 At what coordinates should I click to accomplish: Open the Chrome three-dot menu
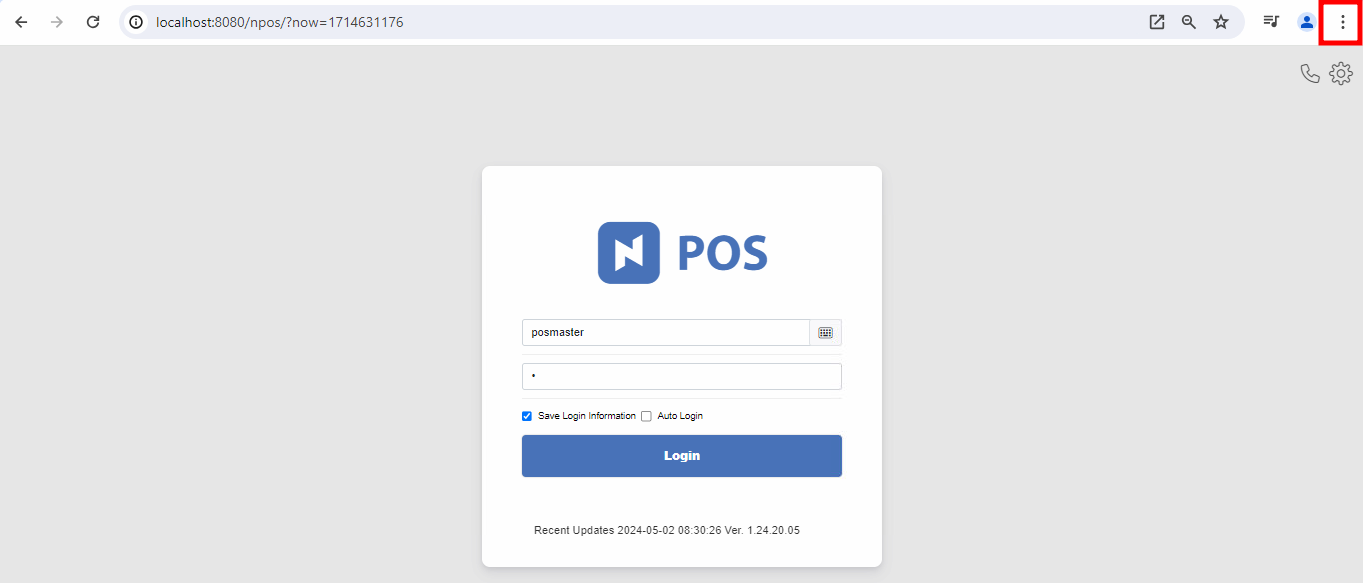pyautogui.click(x=1341, y=21)
